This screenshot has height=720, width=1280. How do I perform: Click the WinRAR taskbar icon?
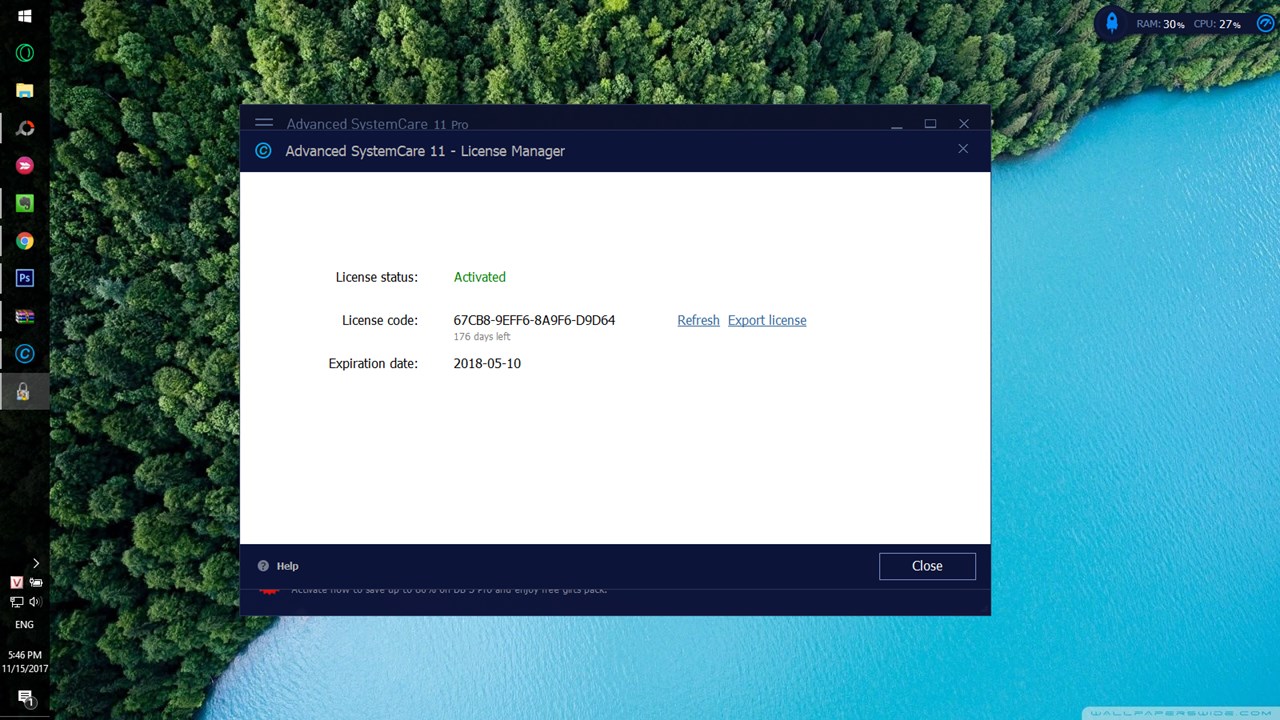click(25, 316)
